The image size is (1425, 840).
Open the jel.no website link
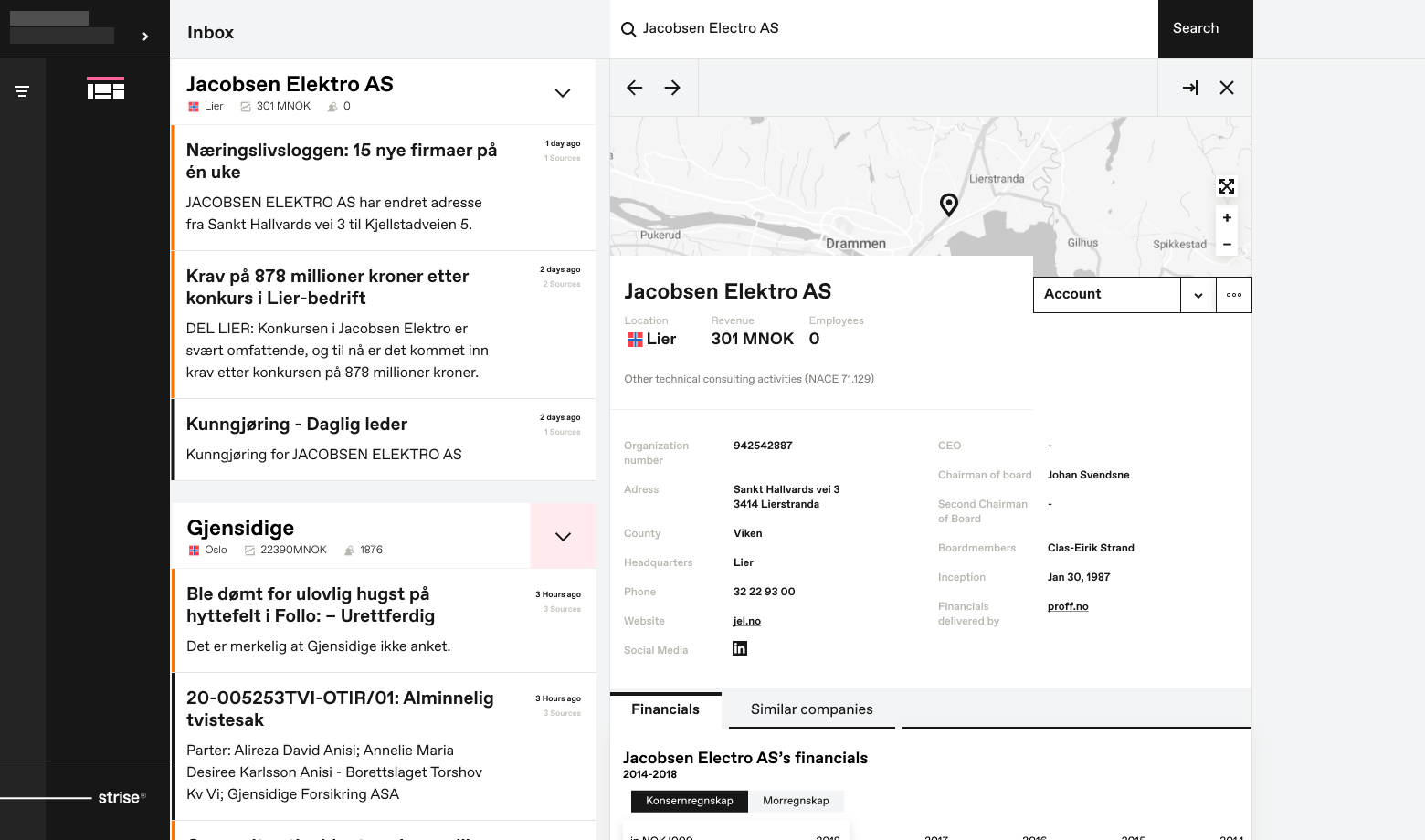pyautogui.click(x=746, y=621)
